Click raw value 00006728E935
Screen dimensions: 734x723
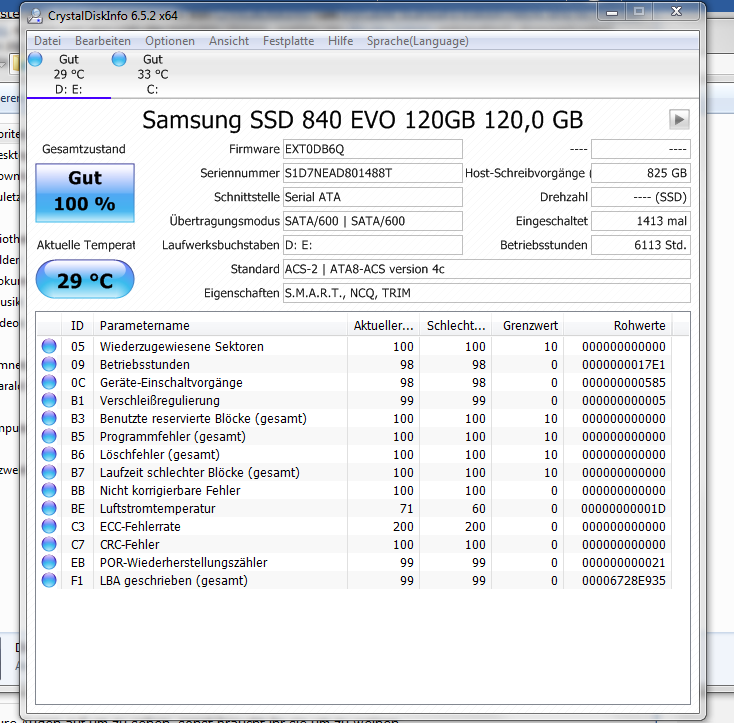coord(624,580)
